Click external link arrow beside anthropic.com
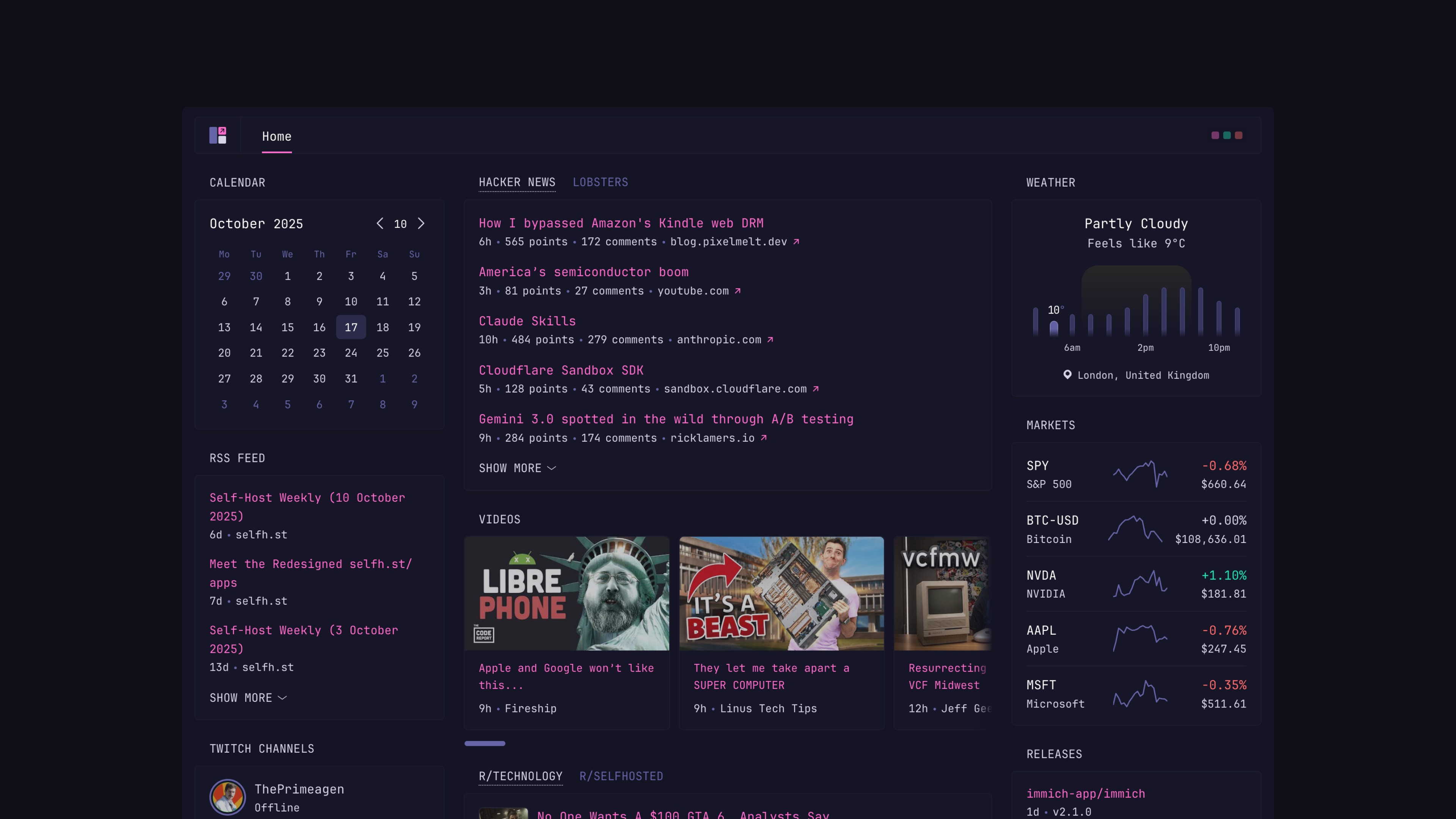1456x819 pixels. click(x=770, y=340)
